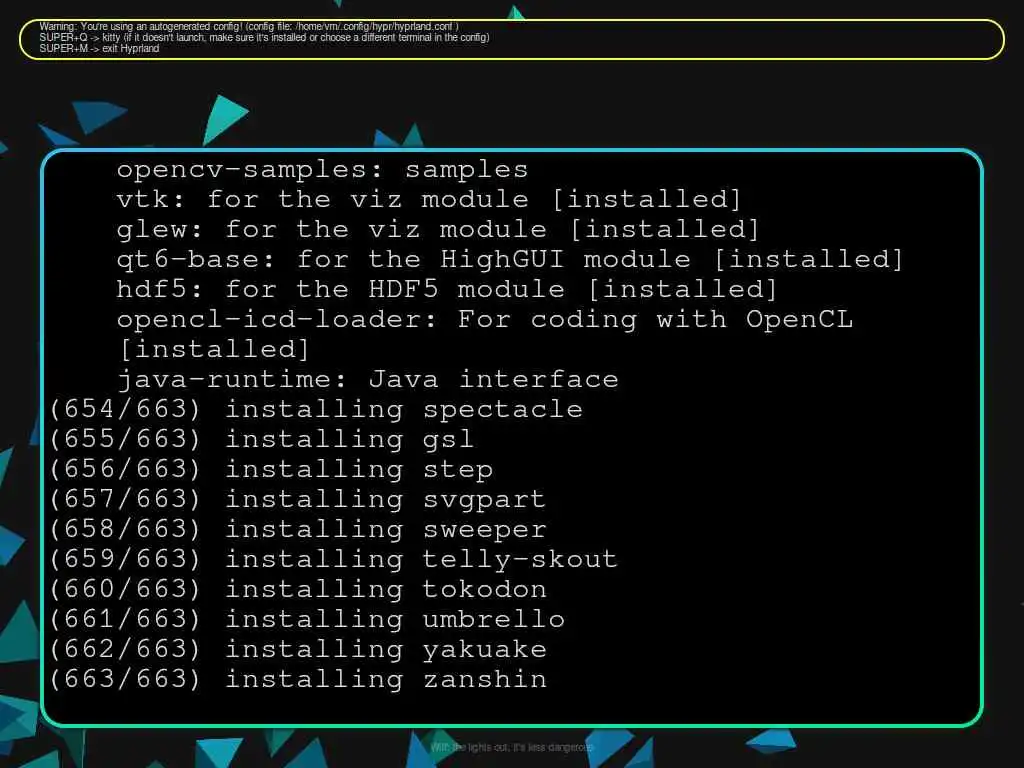Click the installing sweeper line

click(x=298, y=530)
